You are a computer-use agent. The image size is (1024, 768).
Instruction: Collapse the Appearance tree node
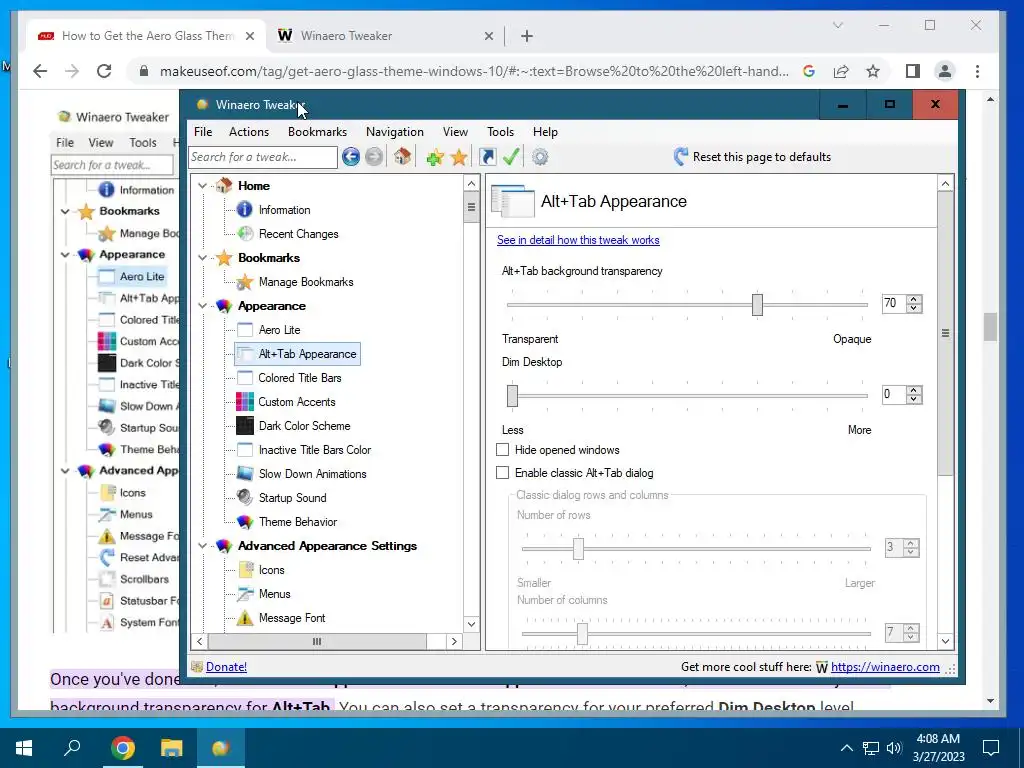coord(202,306)
